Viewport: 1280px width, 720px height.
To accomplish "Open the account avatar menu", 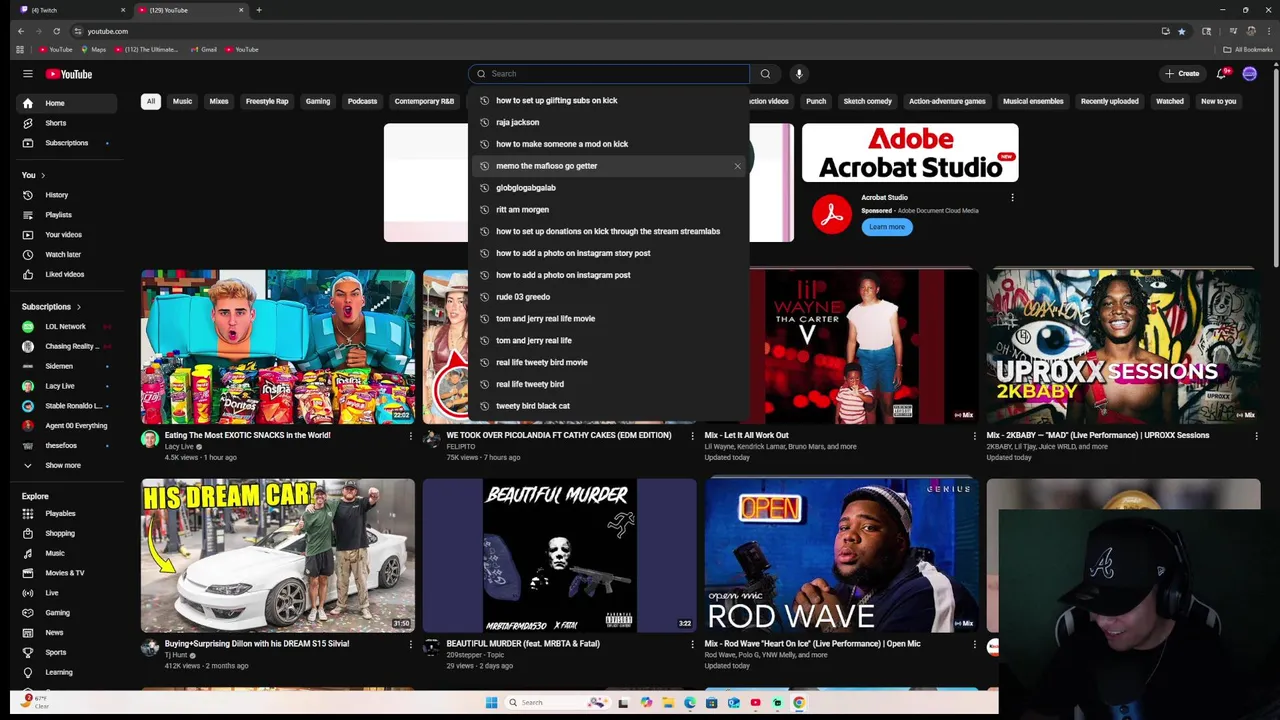I will [1249, 74].
